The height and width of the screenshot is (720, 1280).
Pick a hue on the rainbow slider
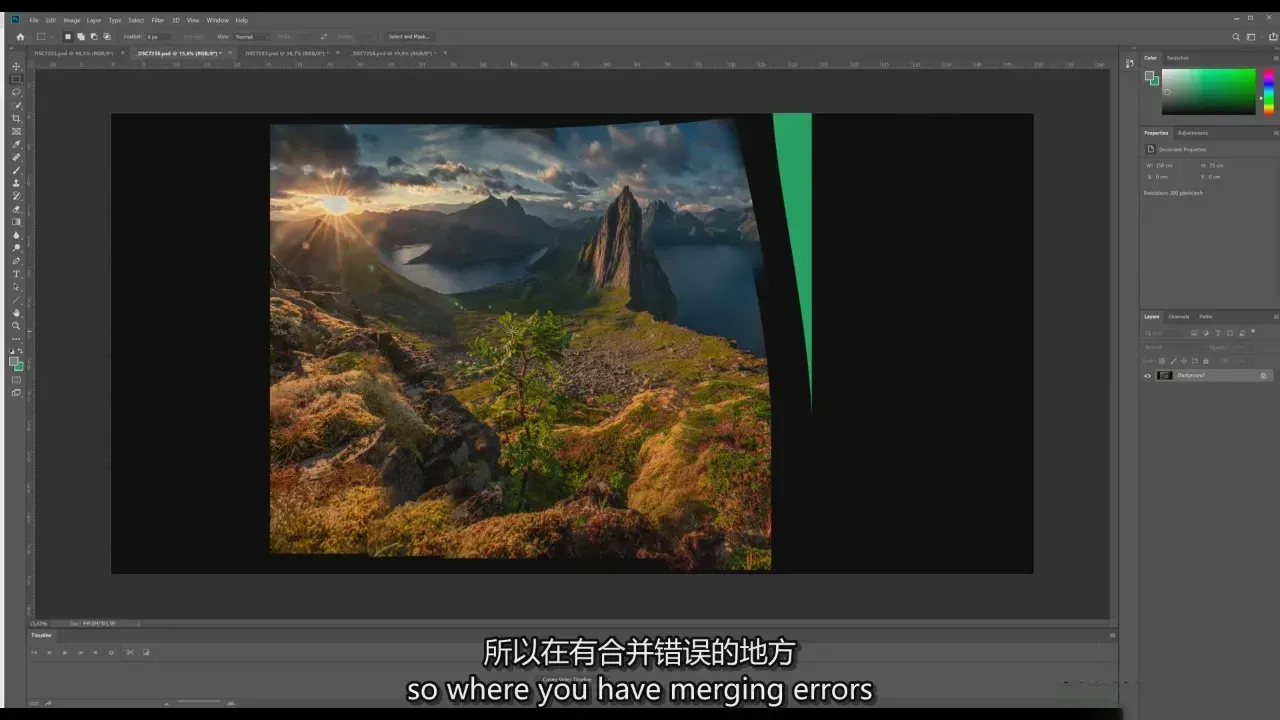1268,91
